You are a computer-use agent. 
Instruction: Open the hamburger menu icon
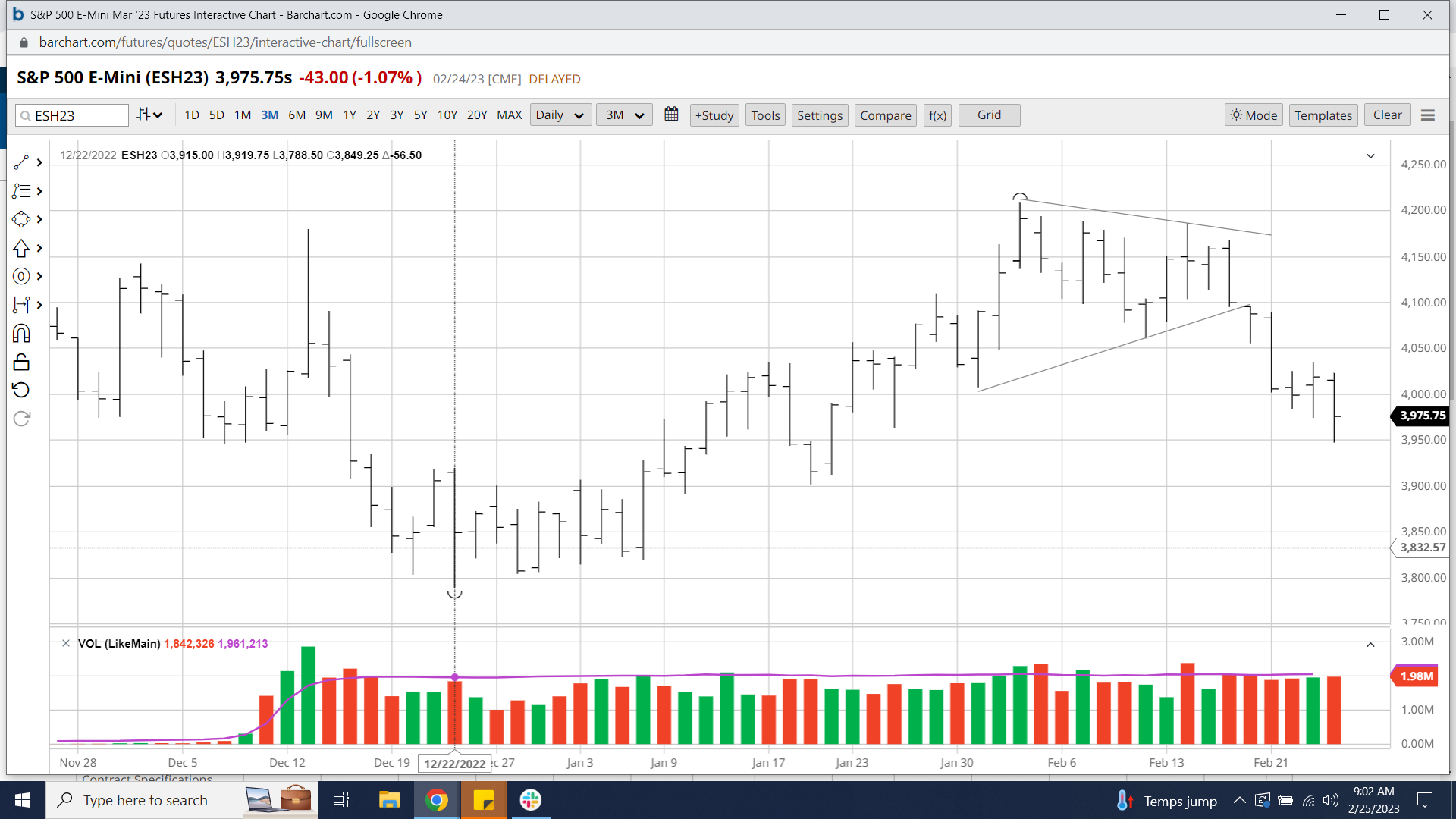pyautogui.click(x=1428, y=115)
